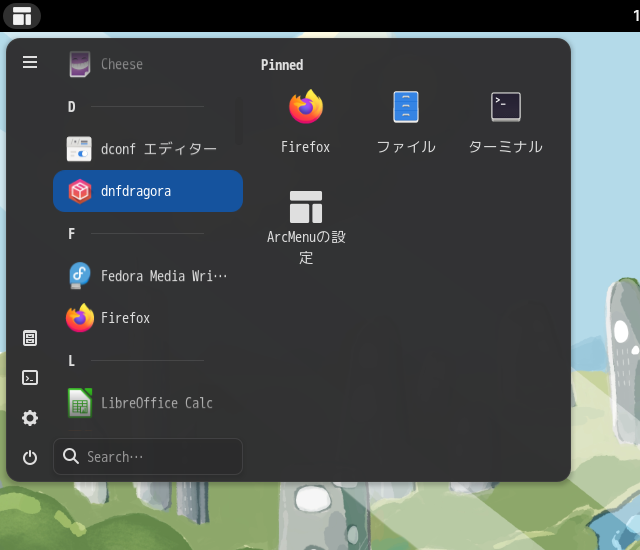This screenshot has height=550, width=640.
Task: Click the magnifier icon in search box
Action: click(71, 456)
